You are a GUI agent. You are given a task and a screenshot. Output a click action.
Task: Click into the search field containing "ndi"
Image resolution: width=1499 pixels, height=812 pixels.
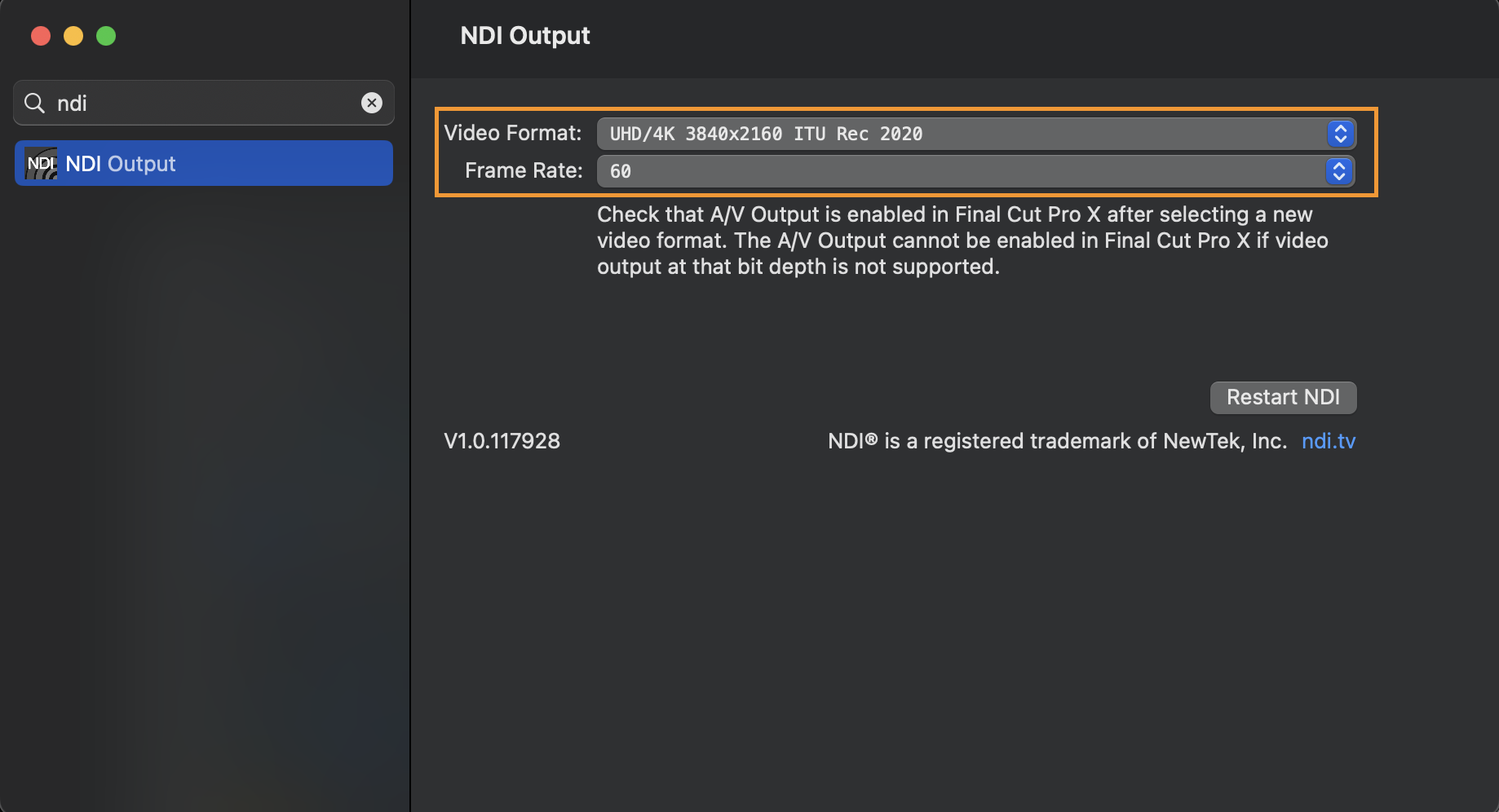coord(204,104)
